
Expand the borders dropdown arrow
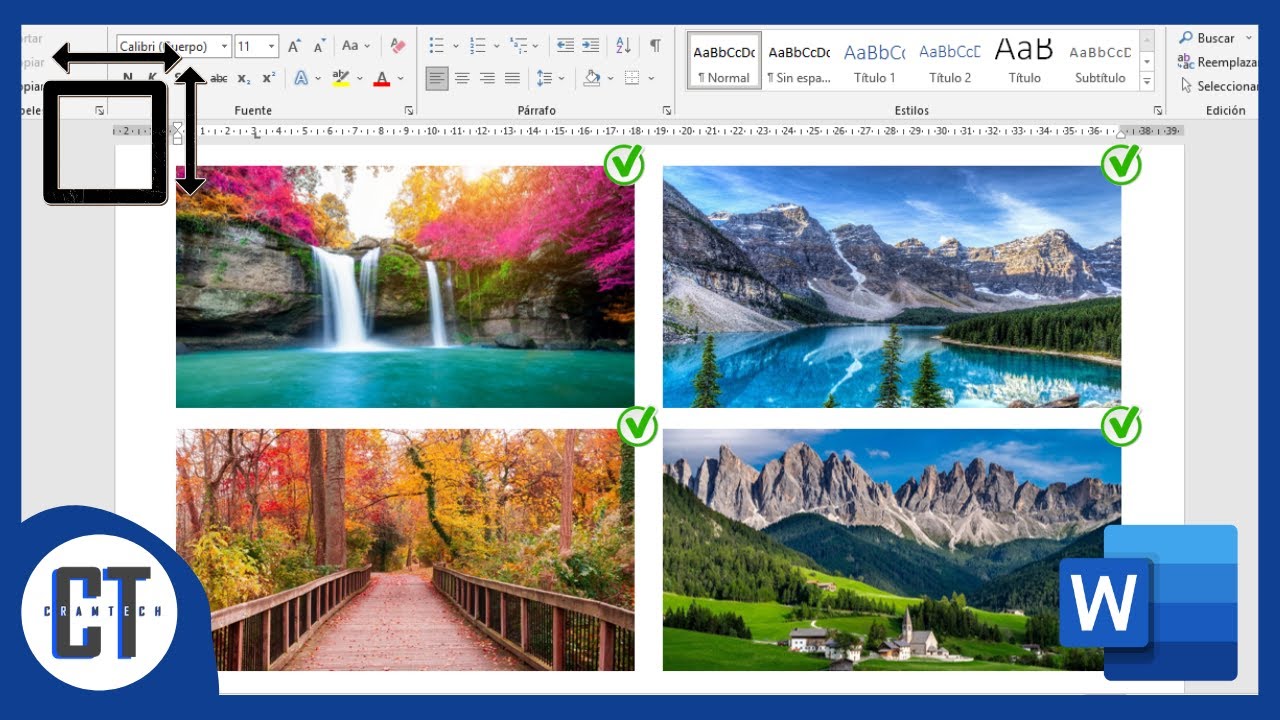[x=651, y=78]
